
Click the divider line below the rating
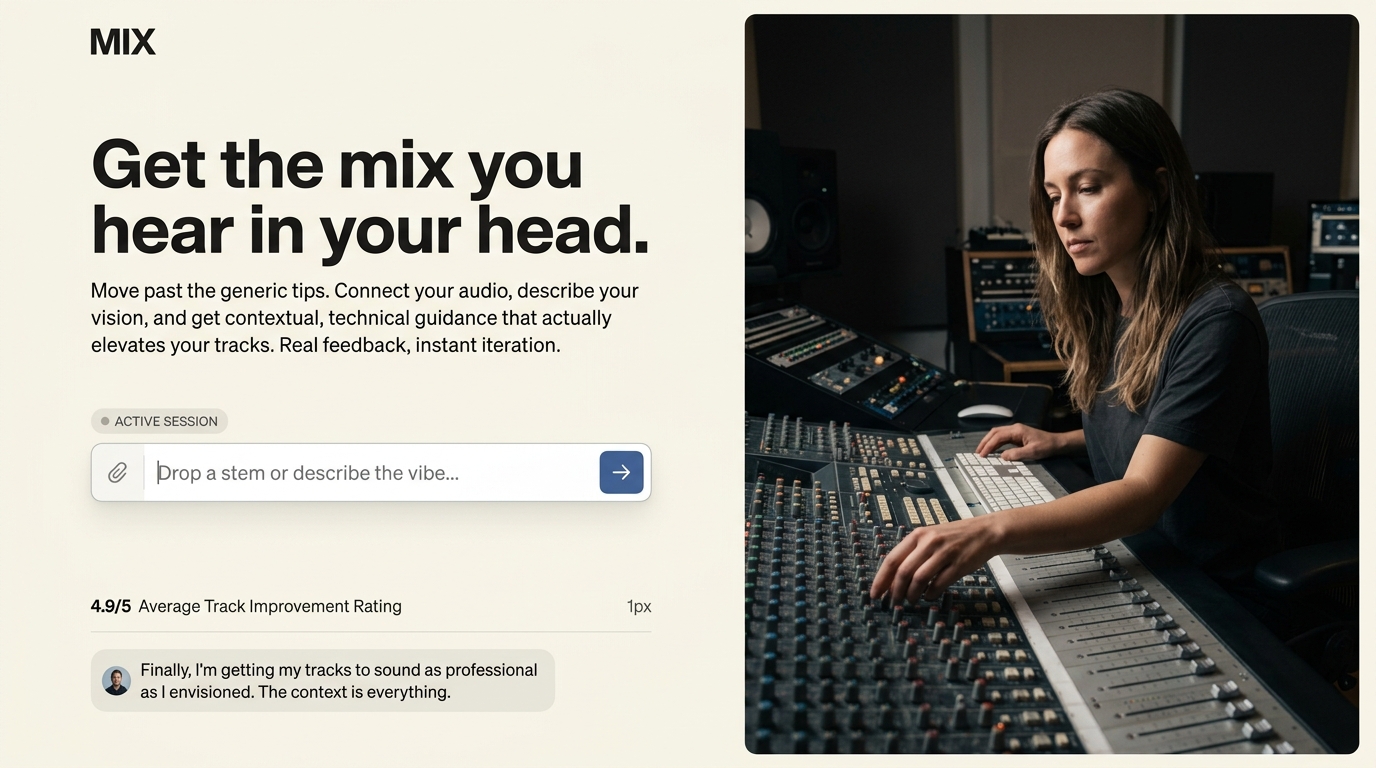371,632
